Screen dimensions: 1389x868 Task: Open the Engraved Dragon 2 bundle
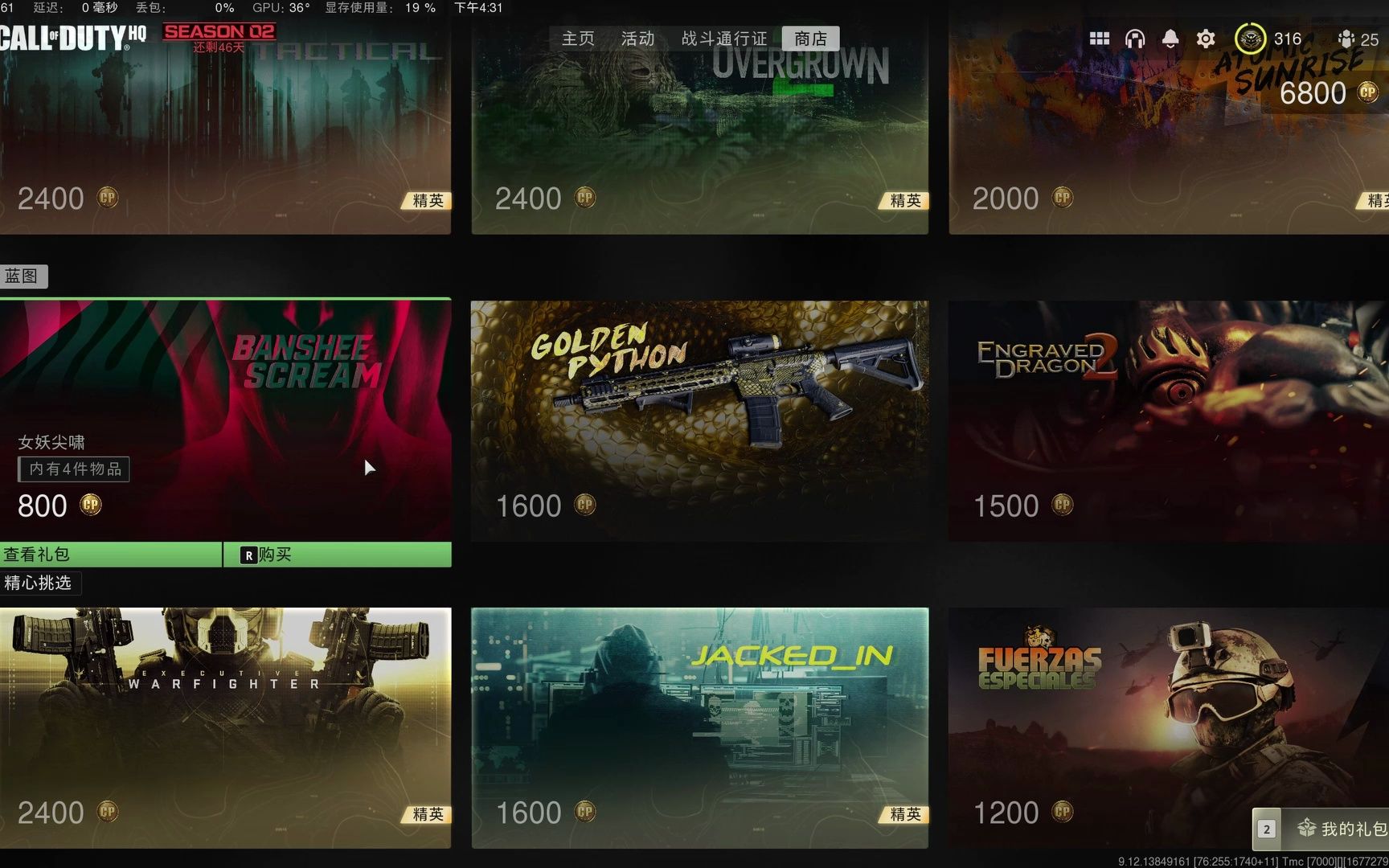click(1169, 420)
